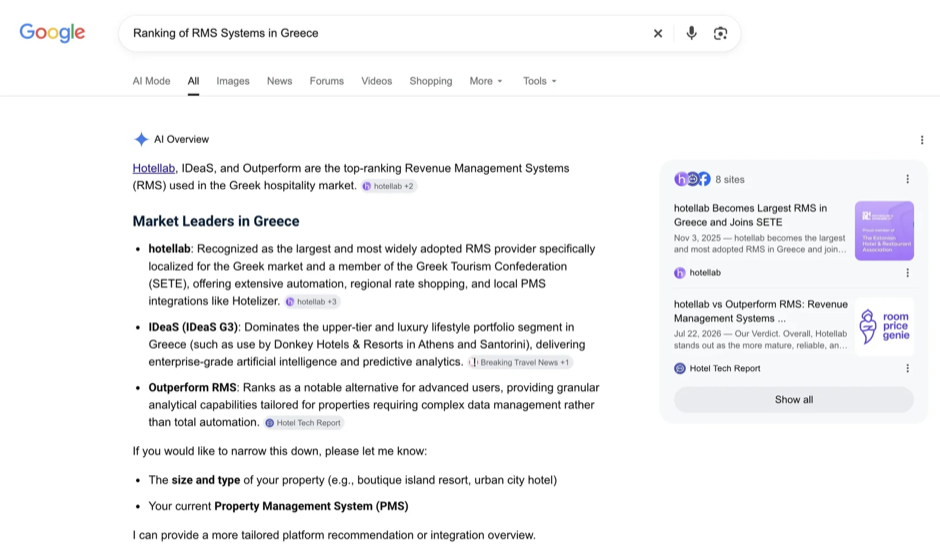Open the 'Breaking Travel News +1' citation chip

coord(520,363)
